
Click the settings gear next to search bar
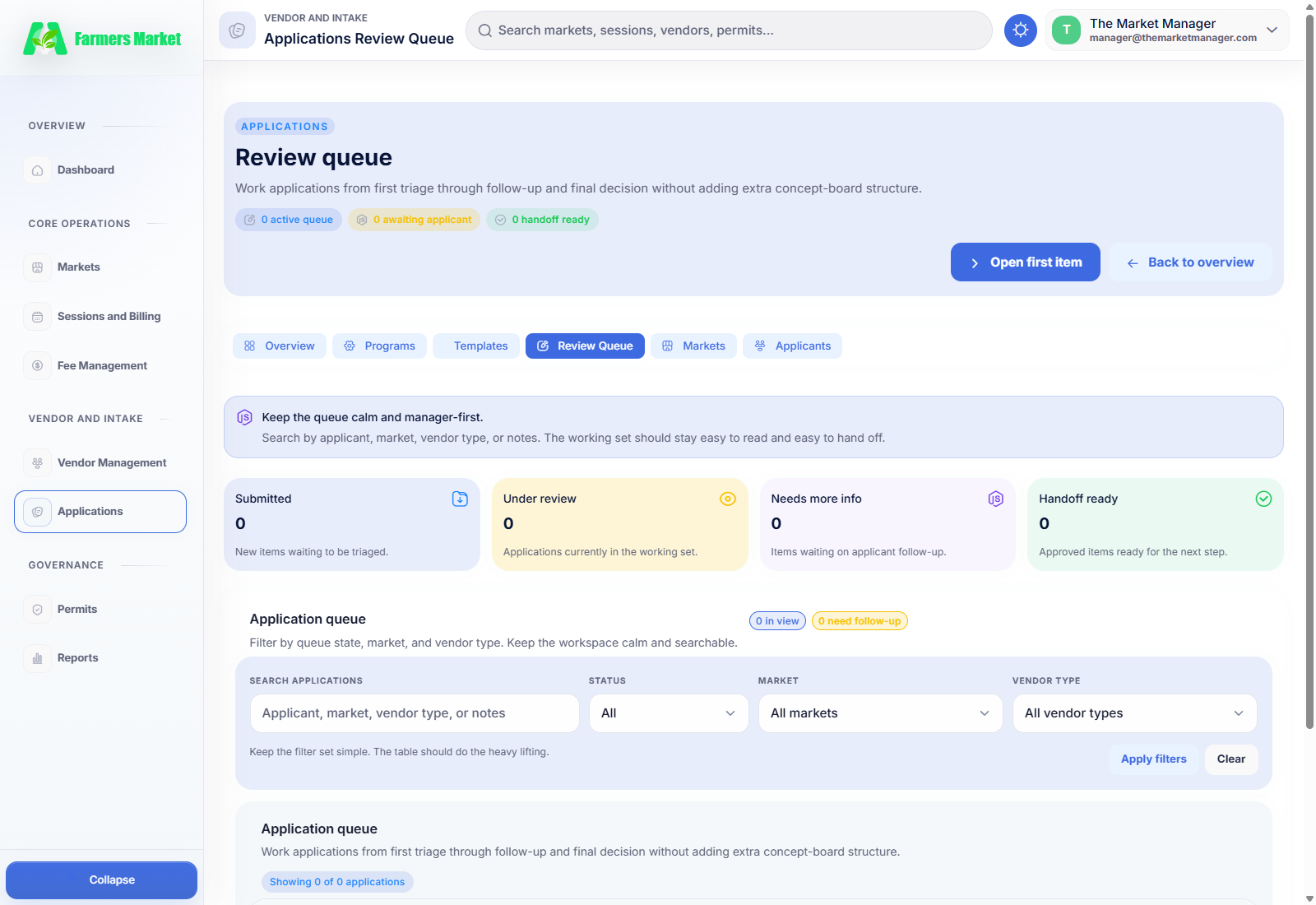click(1021, 30)
